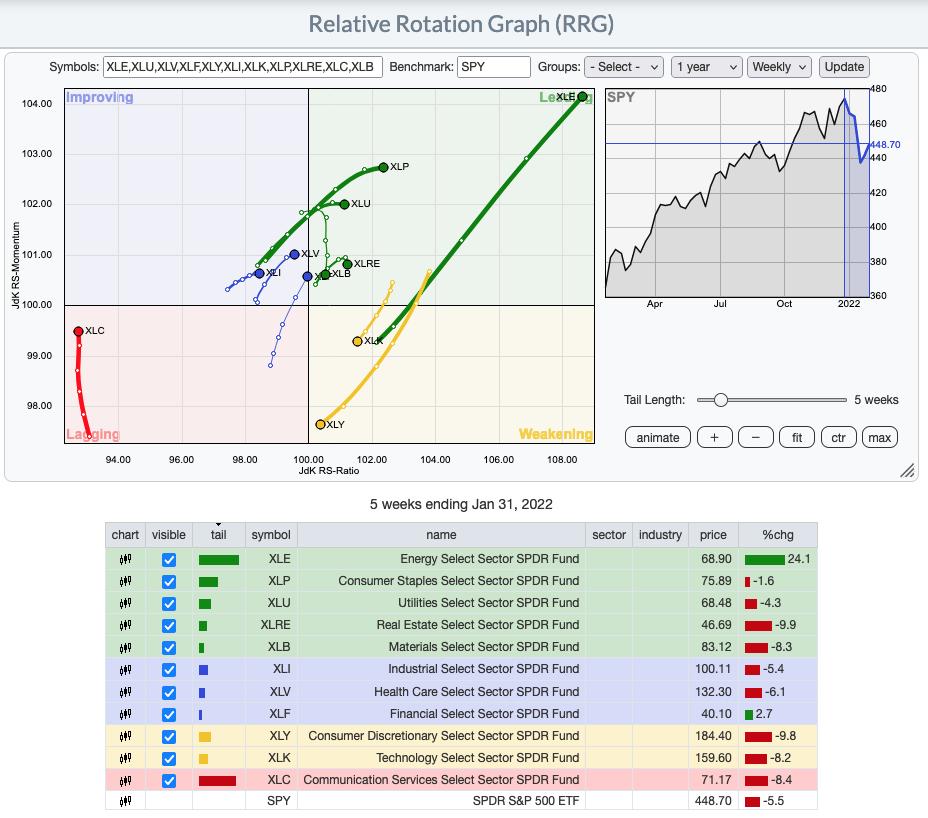
Task: Sort table by industry column
Action: tap(660, 535)
